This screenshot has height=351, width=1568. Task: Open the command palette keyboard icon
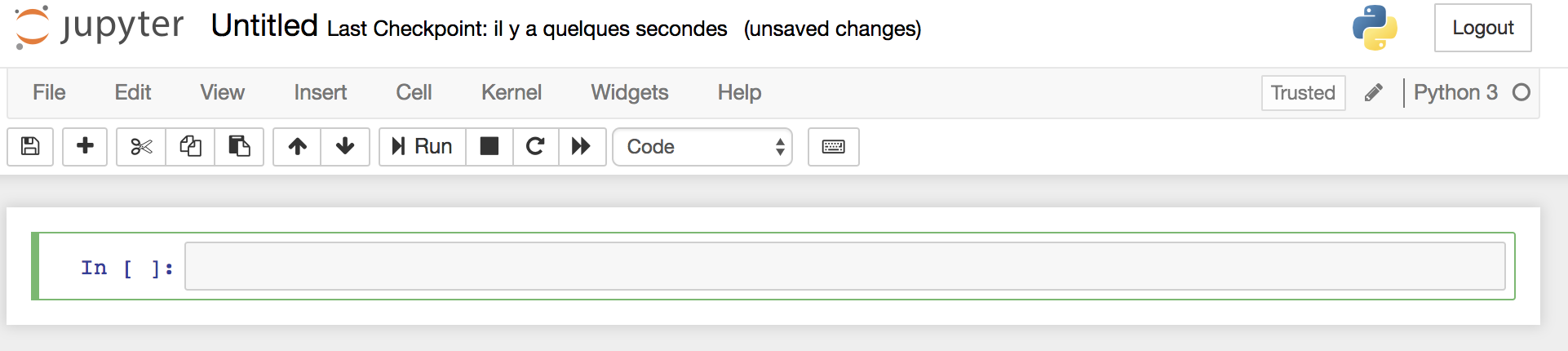pyautogui.click(x=834, y=147)
